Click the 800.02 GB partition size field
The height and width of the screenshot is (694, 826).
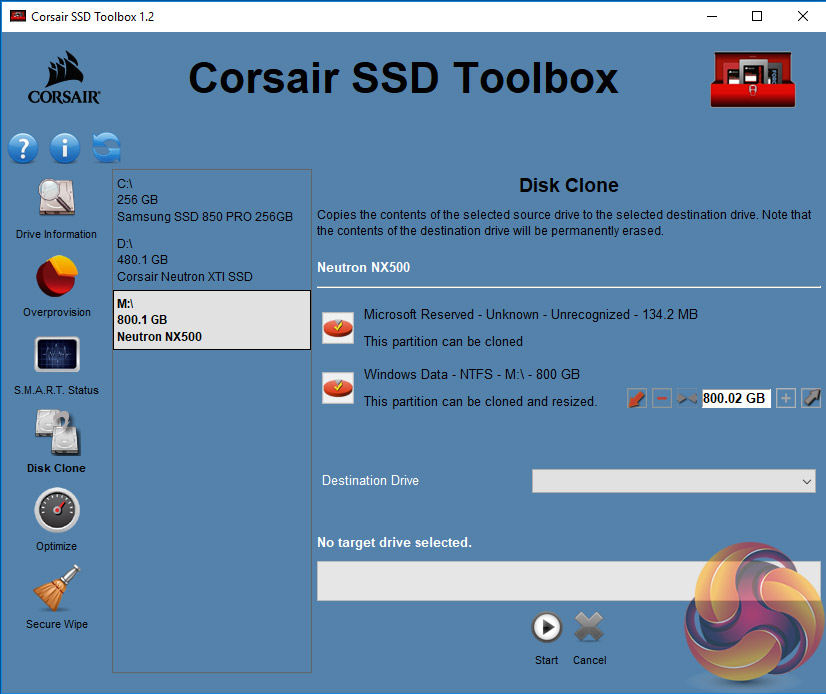[x=735, y=398]
